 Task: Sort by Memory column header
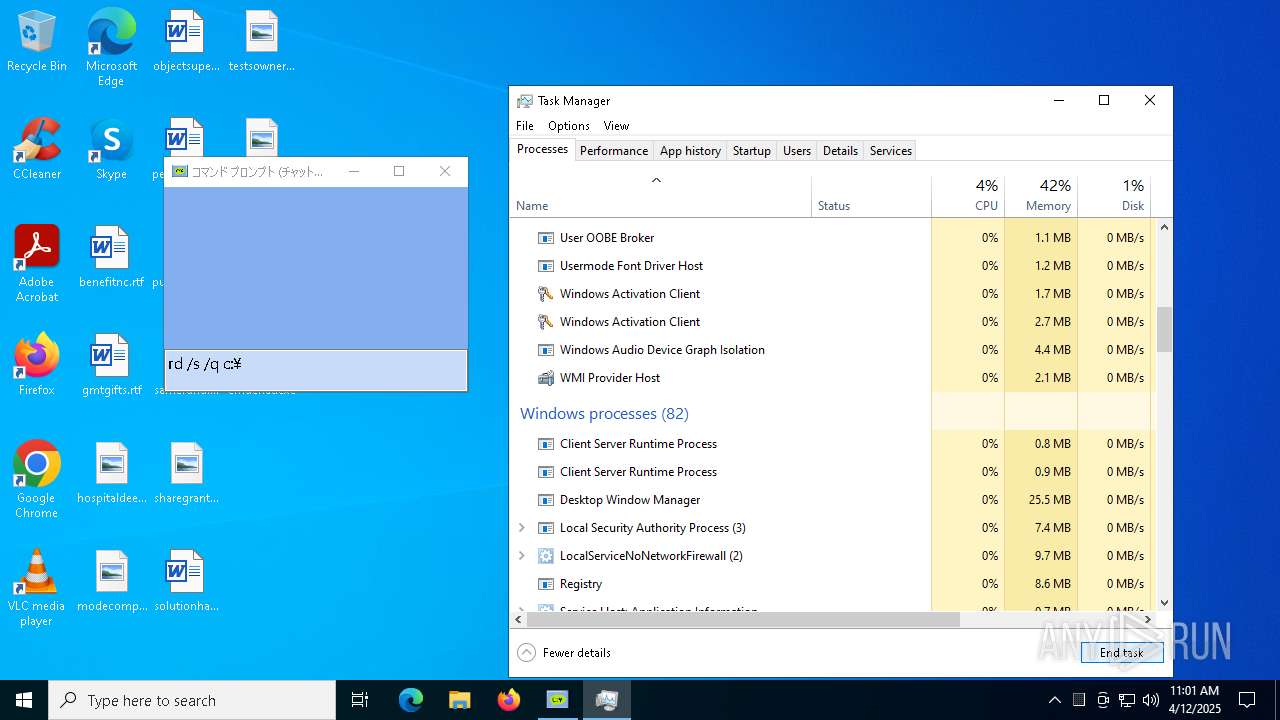tap(1041, 196)
